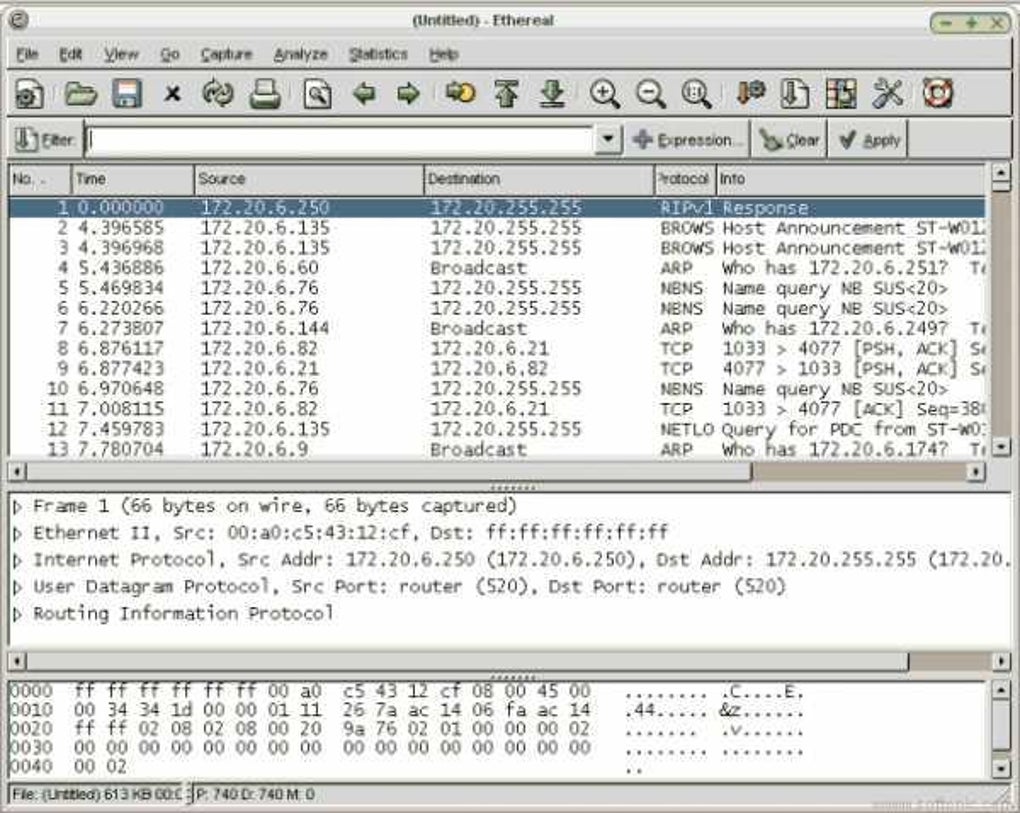Viewport: 1020px width, 813px height.
Task: Focus the display filter text field
Action: (x=340, y=140)
